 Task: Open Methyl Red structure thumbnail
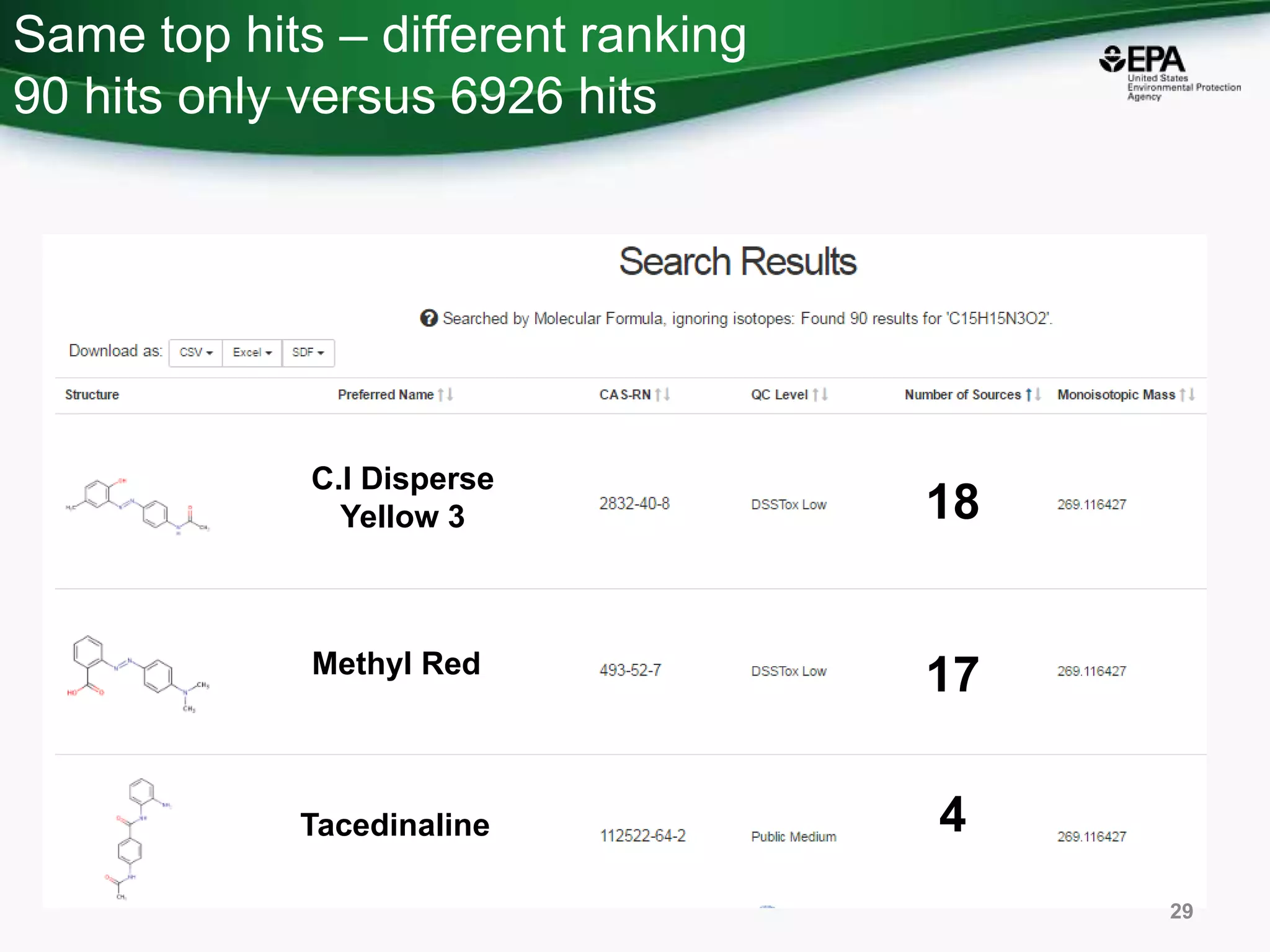pyautogui.click(x=138, y=674)
